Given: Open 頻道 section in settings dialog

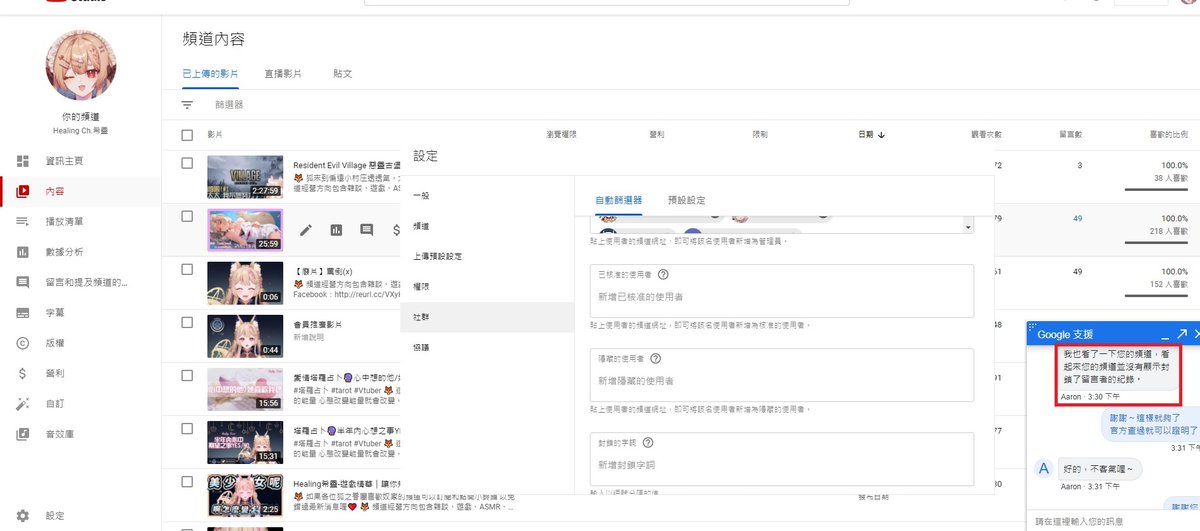Looking at the screenshot, I should (x=487, y=226).
